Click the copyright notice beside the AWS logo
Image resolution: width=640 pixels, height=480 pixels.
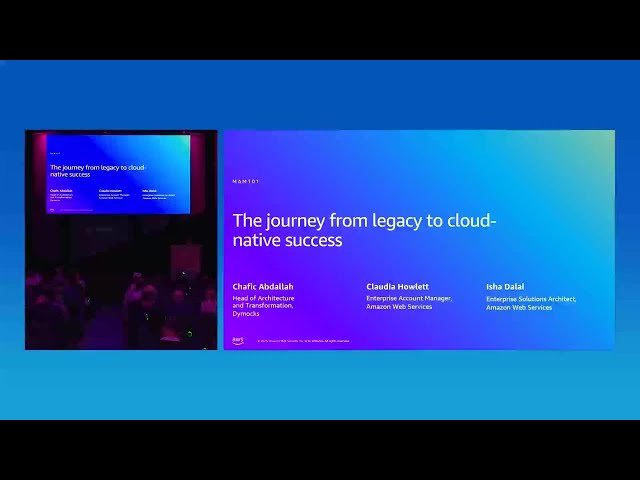pos(303,341)
